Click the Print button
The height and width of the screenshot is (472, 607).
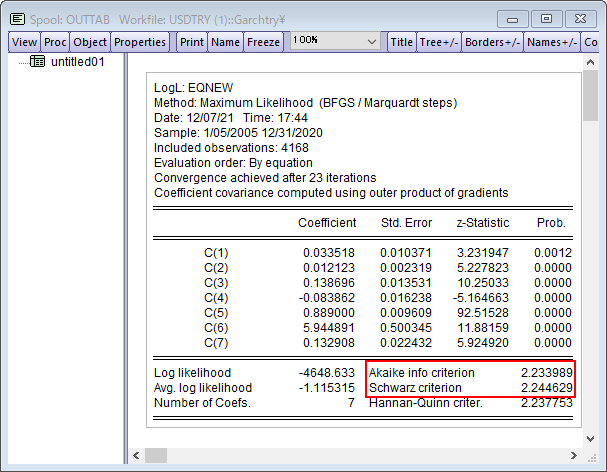pyautogui.click(x=192, y=42)
